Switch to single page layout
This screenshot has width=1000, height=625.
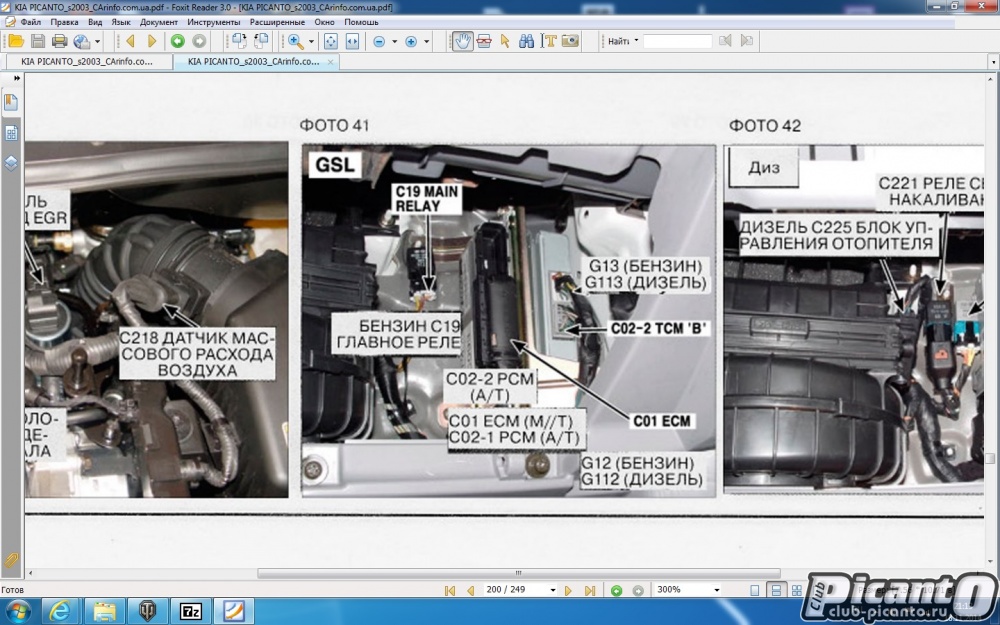[x=755, y=591]
